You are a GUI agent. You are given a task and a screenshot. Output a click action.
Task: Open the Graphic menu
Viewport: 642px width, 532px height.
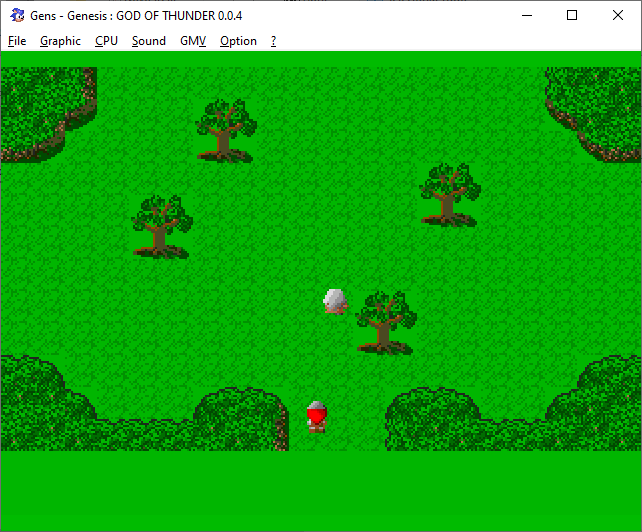(x=60, y=41)
